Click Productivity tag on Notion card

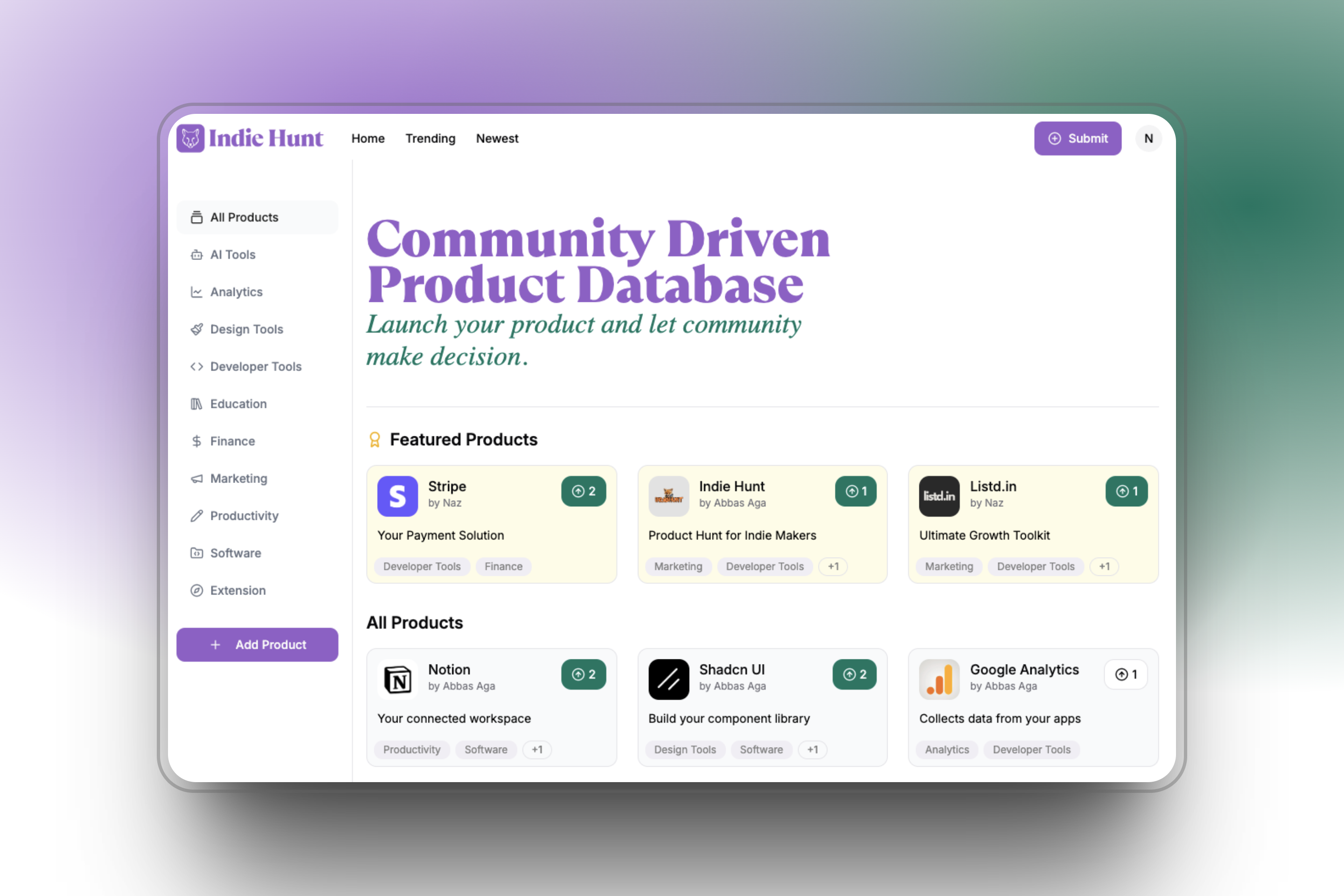pos(412,750)
